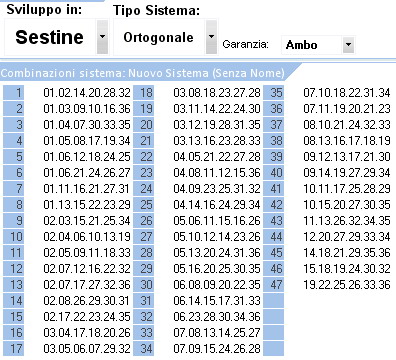Image resolution: width=396 pixels, height=360 pixels.
Task: Select row number 1 header cell
Action: [14, 93]
